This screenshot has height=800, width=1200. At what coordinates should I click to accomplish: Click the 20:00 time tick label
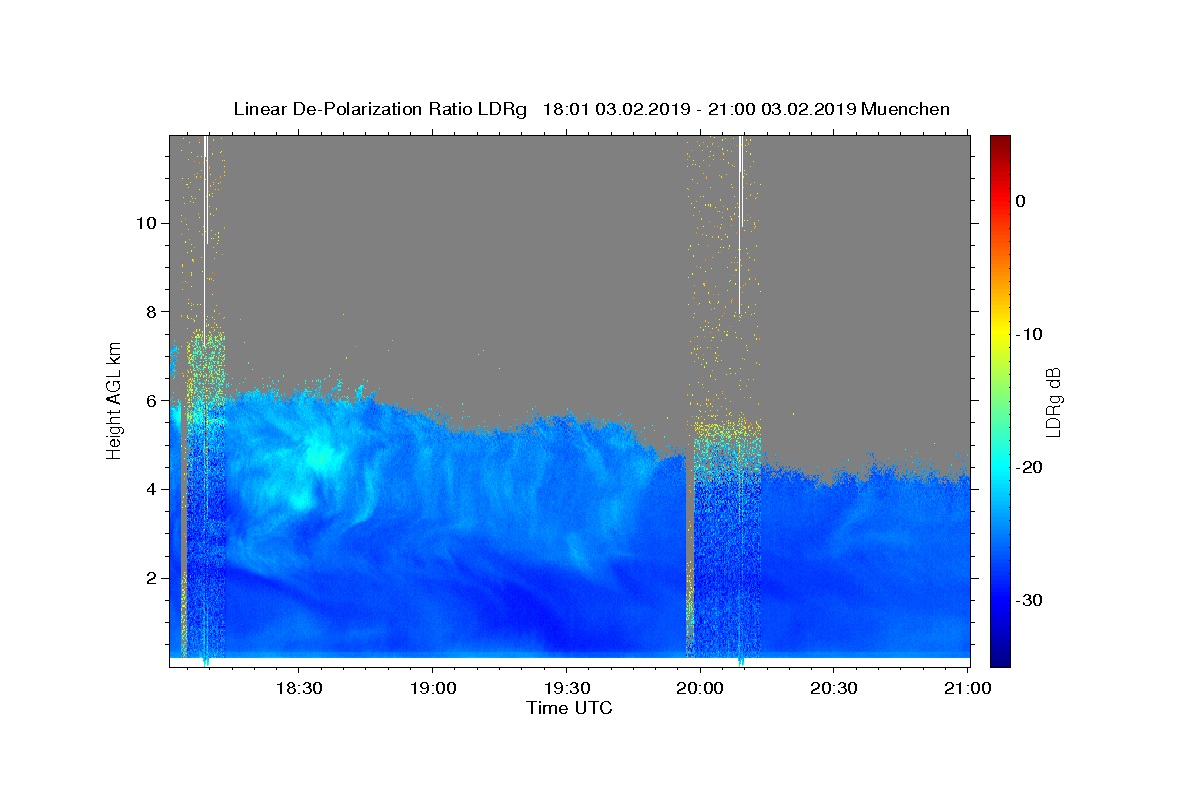700,689
